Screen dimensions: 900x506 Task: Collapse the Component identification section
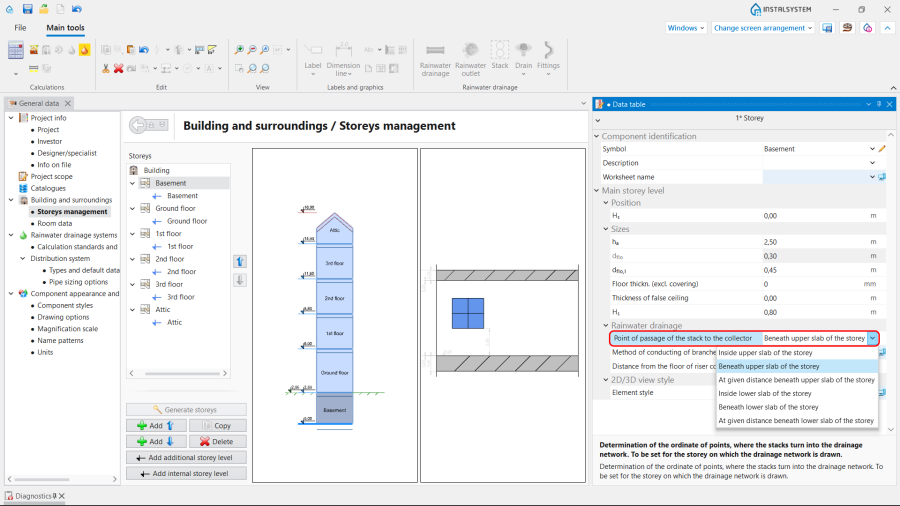[x=597, y=137]
